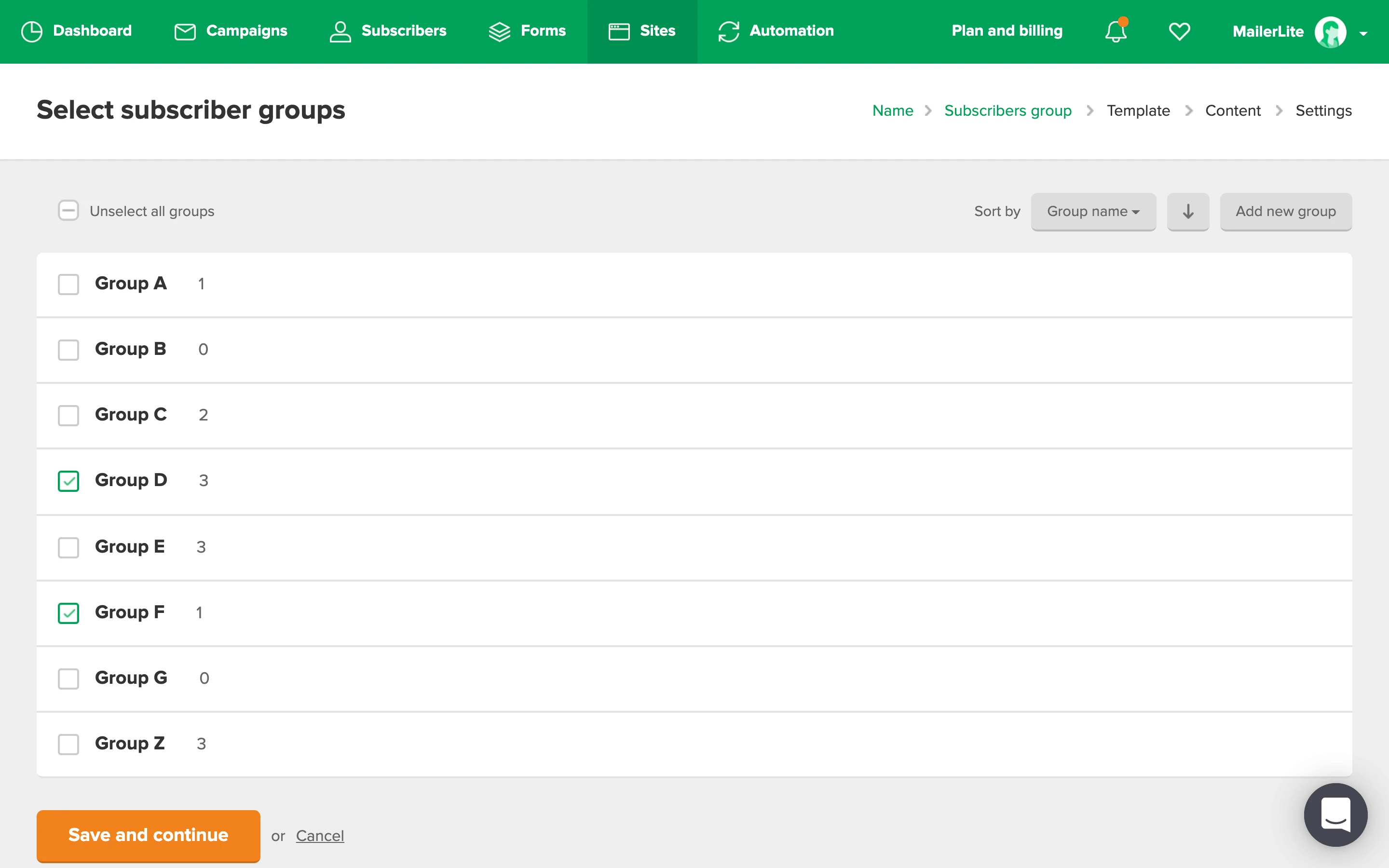Screen dimensions: 1389x868
Task: Uncheck the Group F checkbox
Action: pyautogui.click(x=68, y=612)
